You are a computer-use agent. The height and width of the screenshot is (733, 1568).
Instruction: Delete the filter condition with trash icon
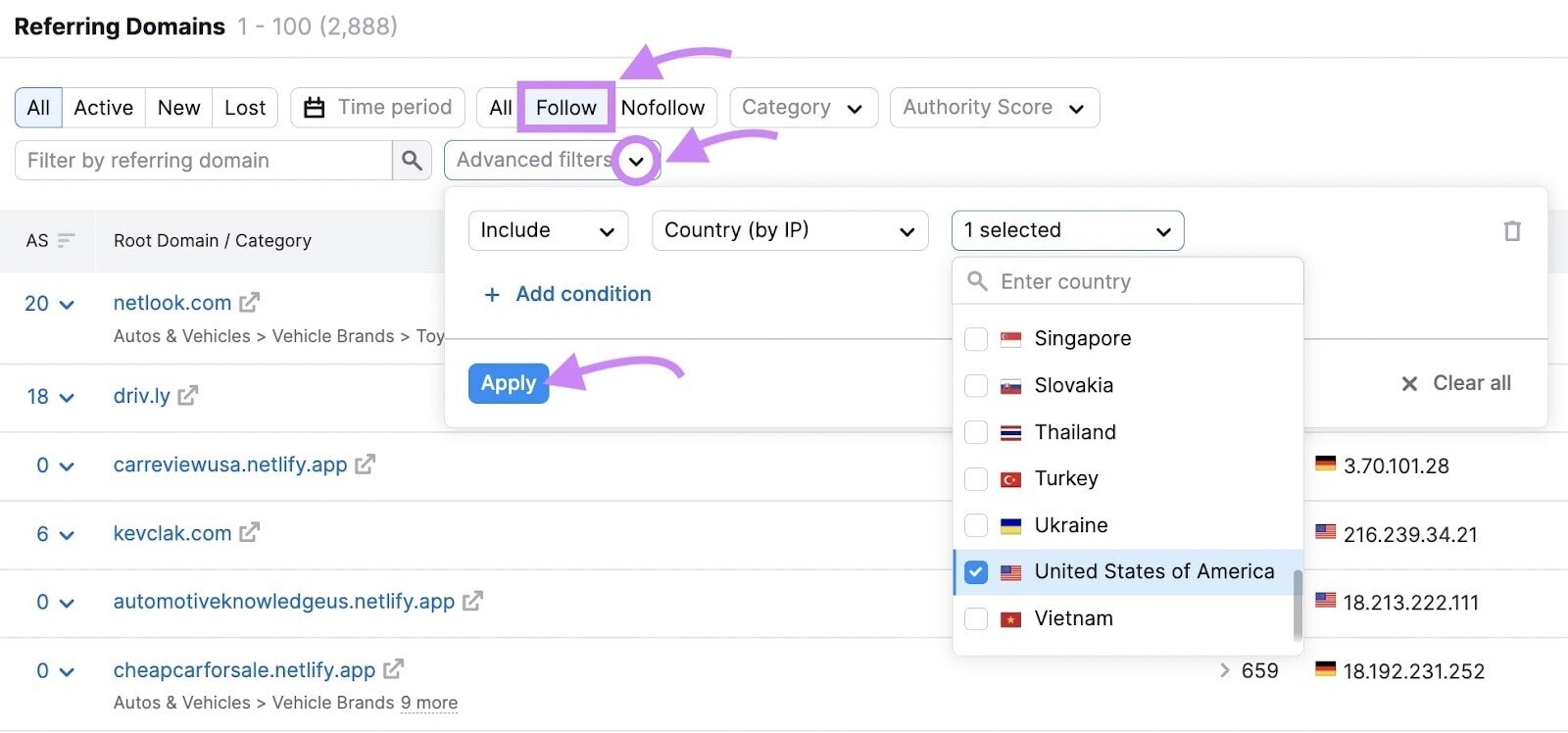tap(1512, 230)
